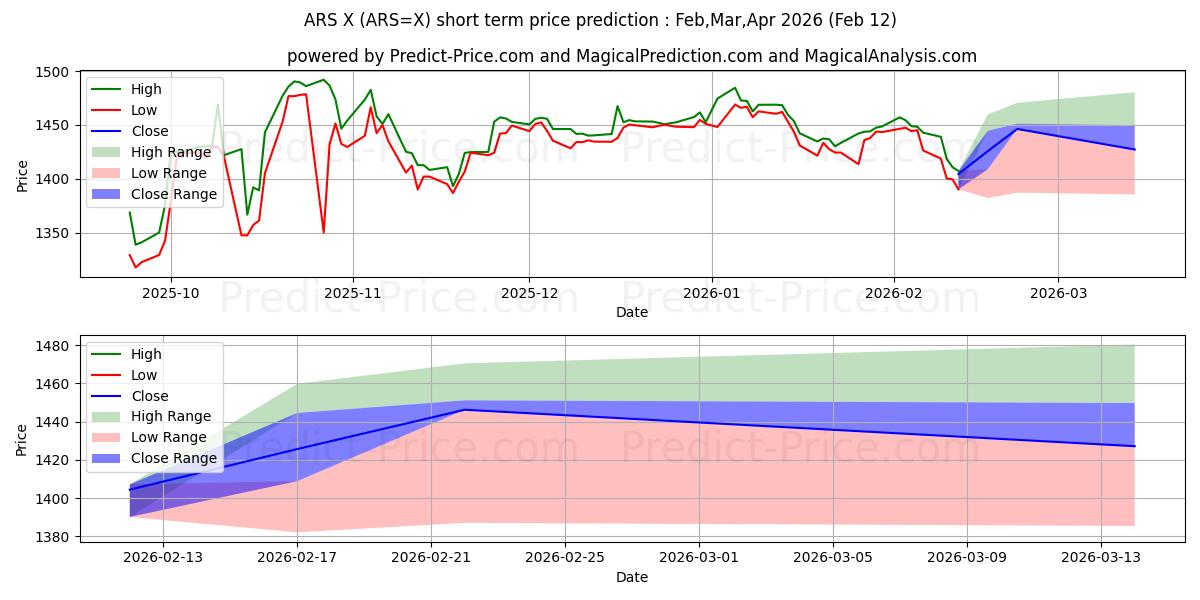Select the 1350 price axis label
The height and width of the screenshot is (600, 1200).
[x=52, y=234]
